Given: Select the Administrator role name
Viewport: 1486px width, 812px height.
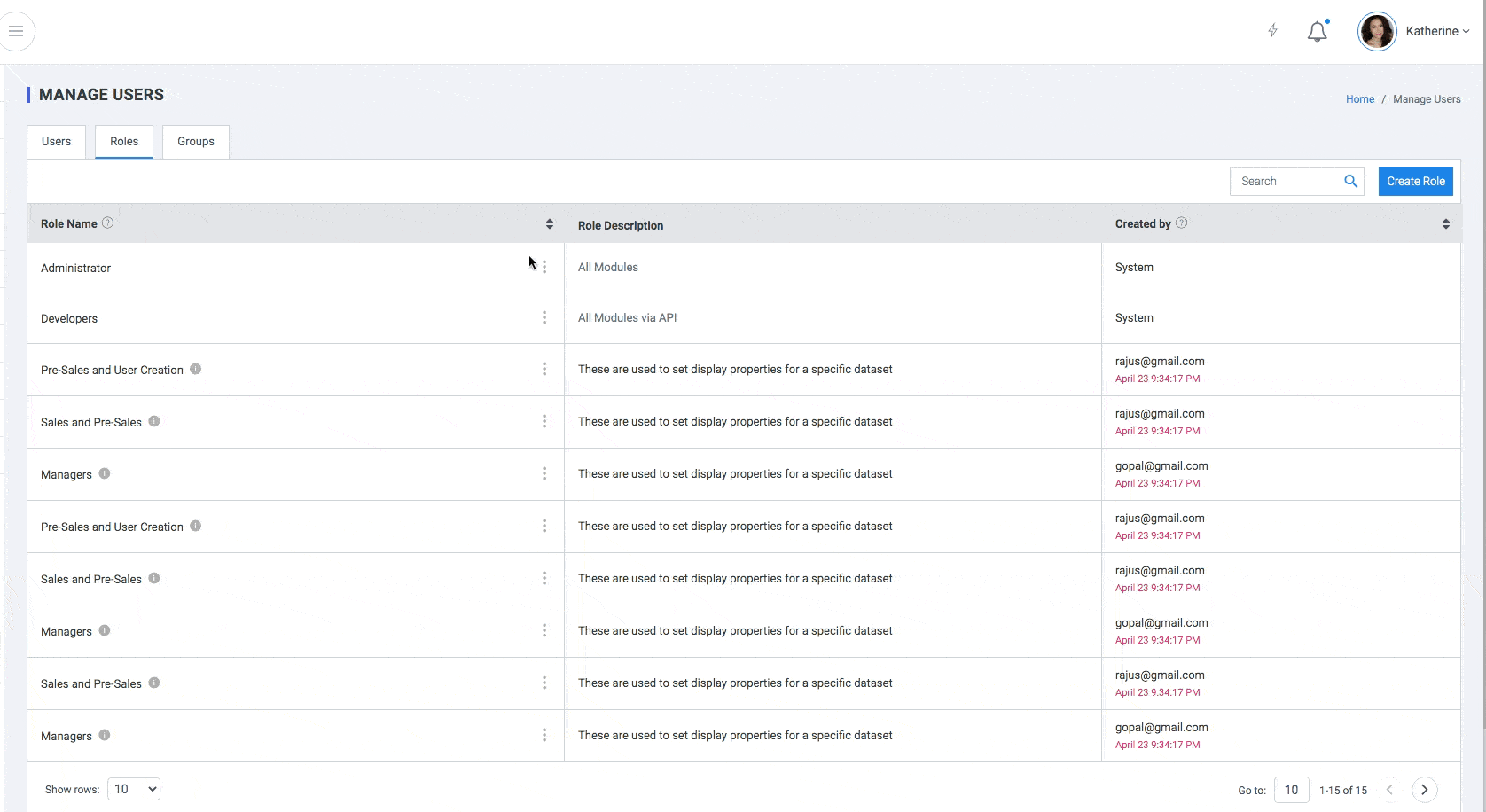Looking at the screenshot, I should point(76,268).
